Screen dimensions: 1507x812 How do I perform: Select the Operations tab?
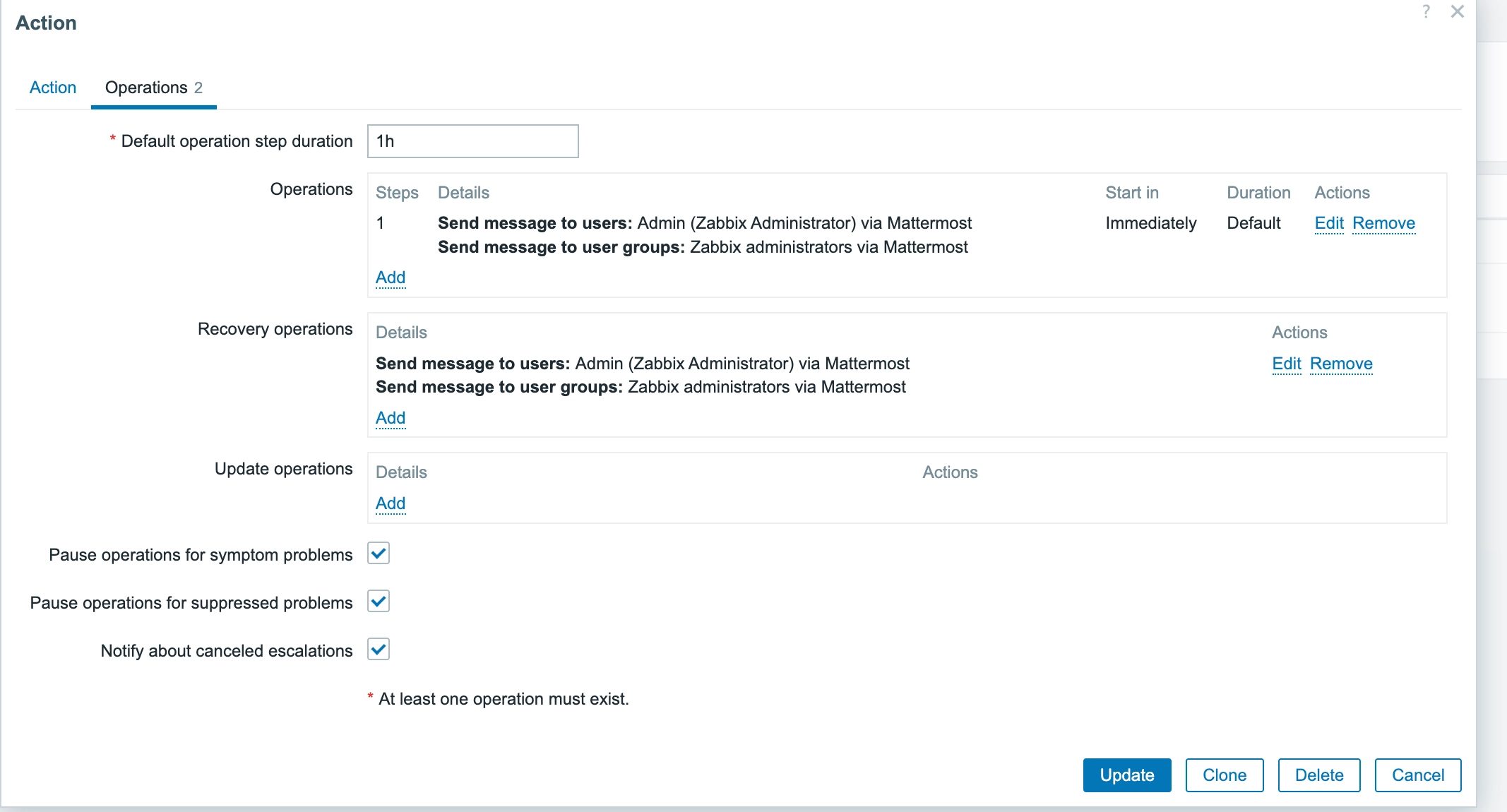(153, 88)
